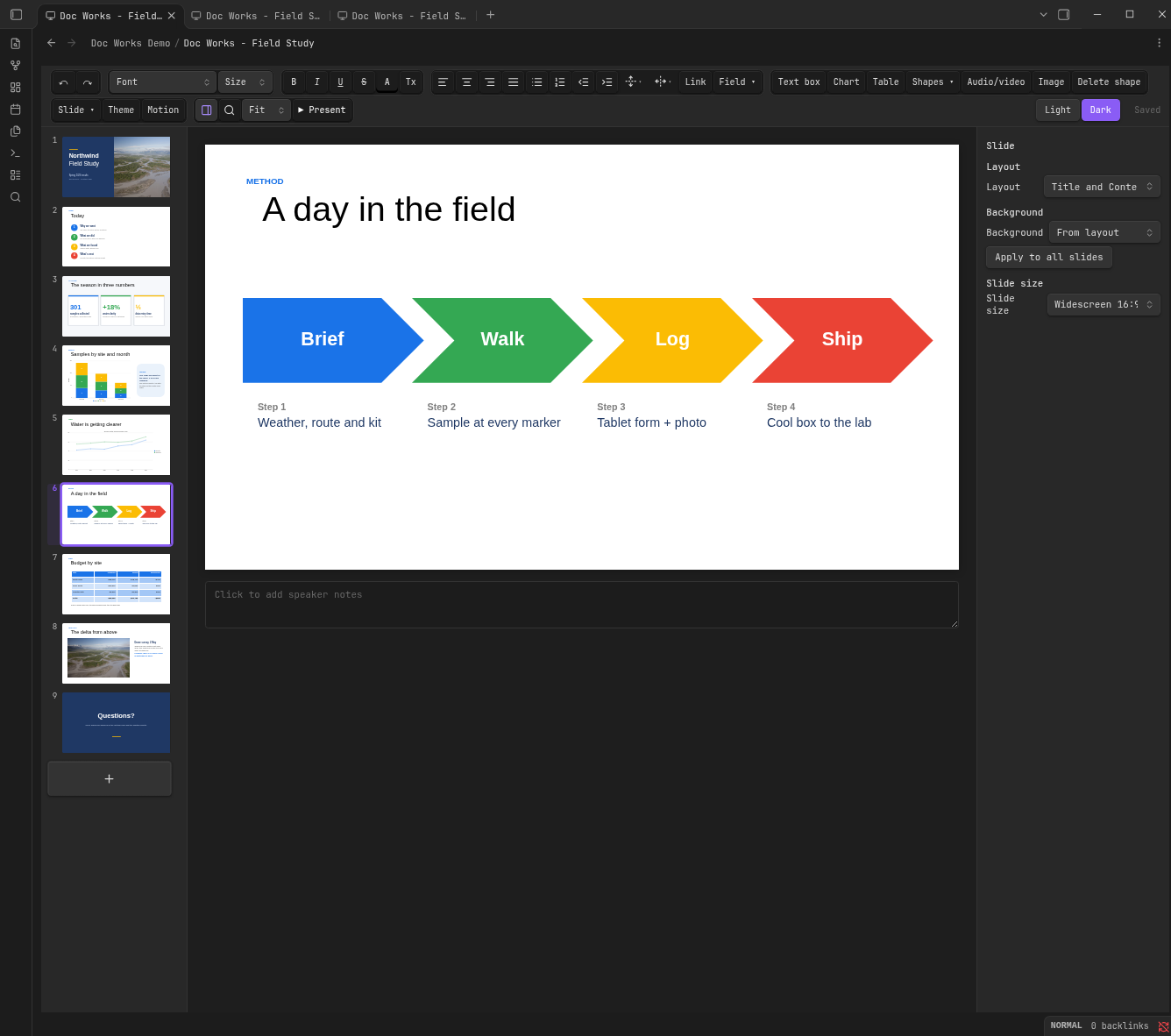Switch to Dark theme
This screenshot has height=1036, width=1171.
point(1101,110)
